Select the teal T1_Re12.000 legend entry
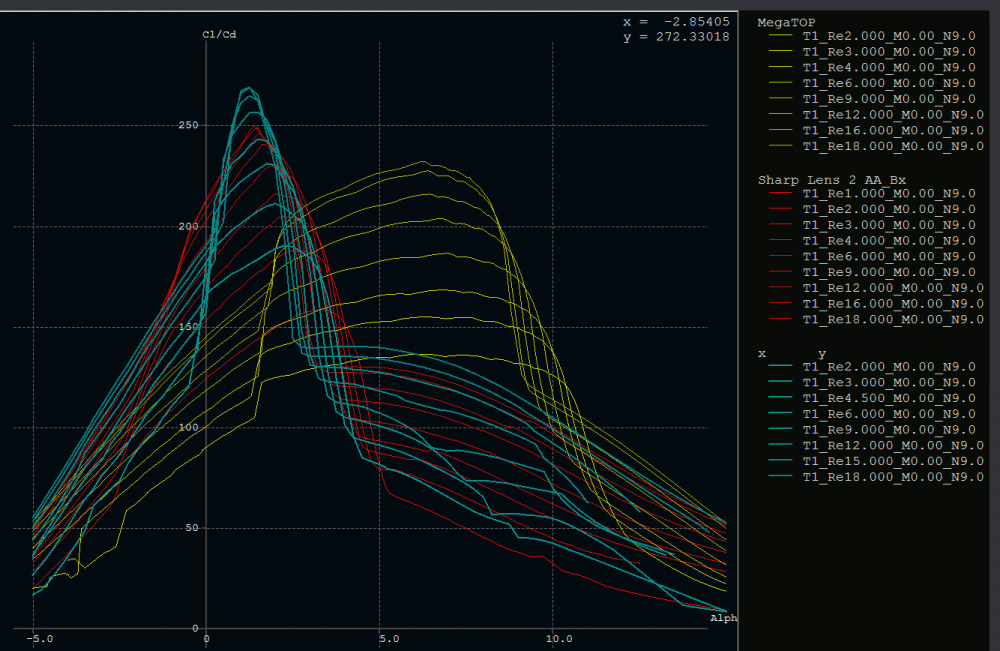 889,445
